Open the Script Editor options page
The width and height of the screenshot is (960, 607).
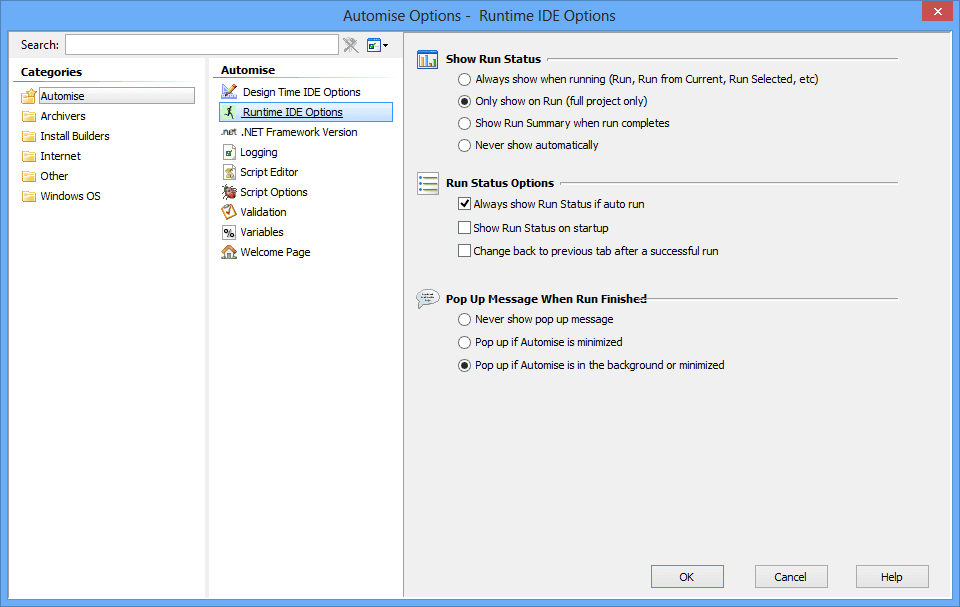(269, 172)
